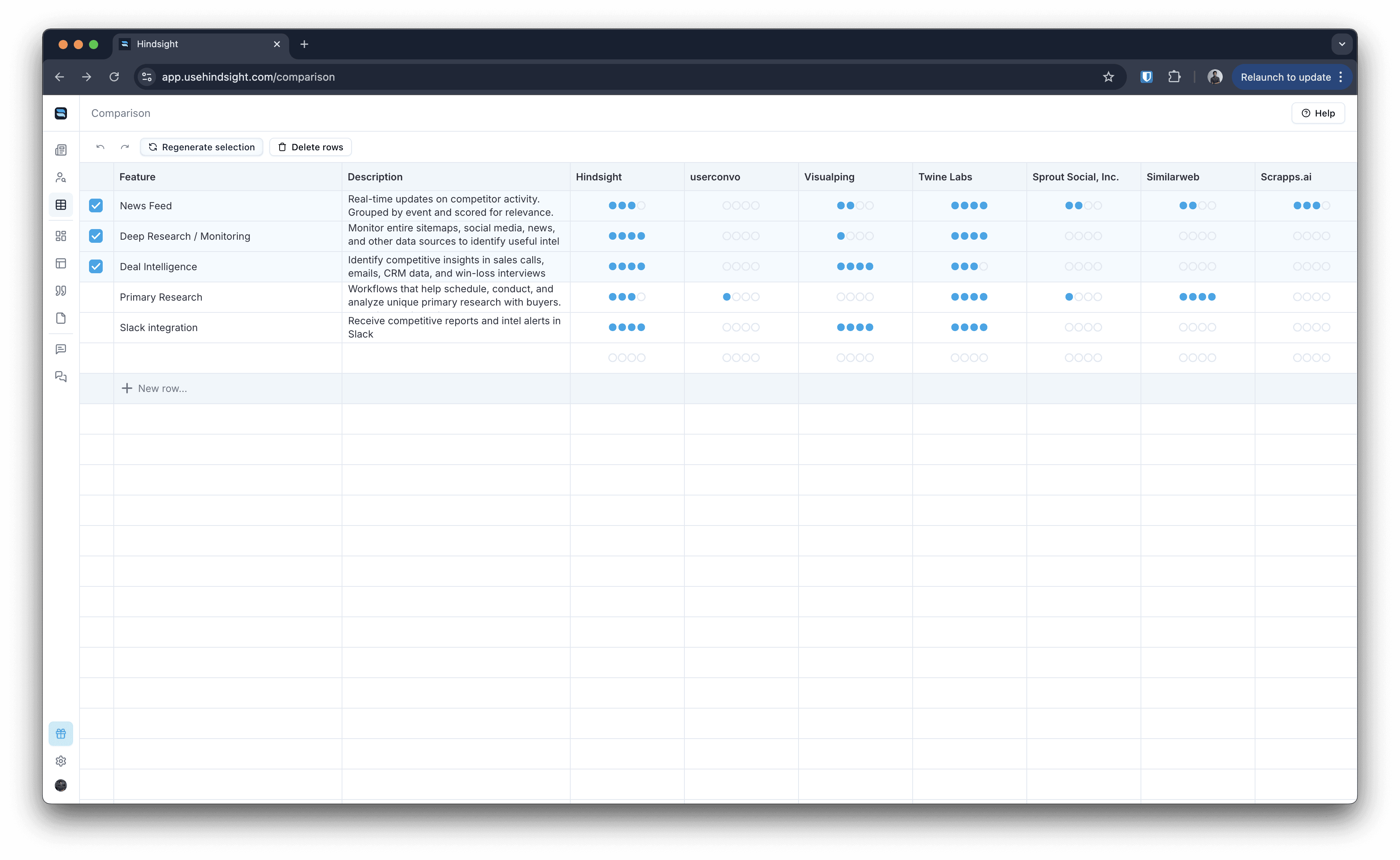The width and height of the screenshot is (1400, 860).
Task: Uncheck the Deal Intelligence row checkbox
Action: (96, 267)
